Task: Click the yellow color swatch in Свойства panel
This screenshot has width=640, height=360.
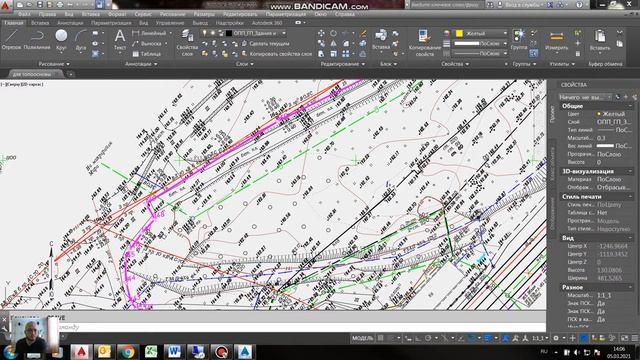Action: (x=459, y=33)
